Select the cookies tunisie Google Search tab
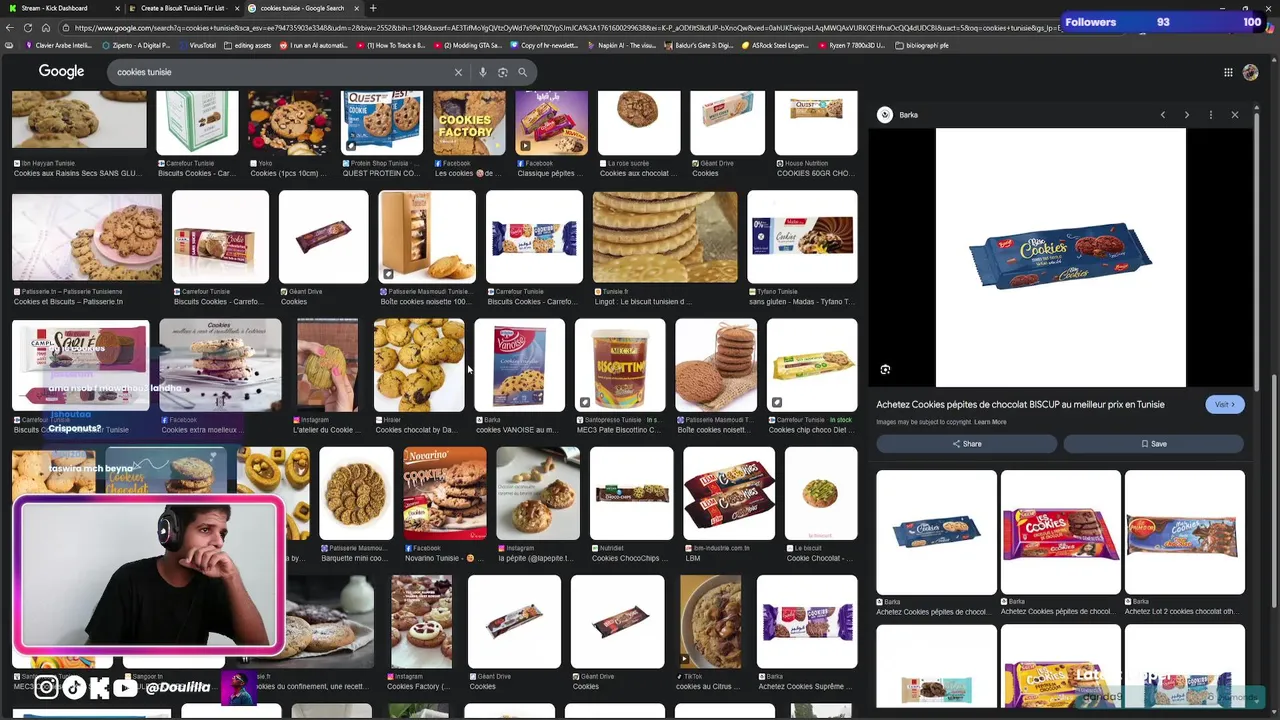This screenshot has width=1280, height=720. (302, 8)
